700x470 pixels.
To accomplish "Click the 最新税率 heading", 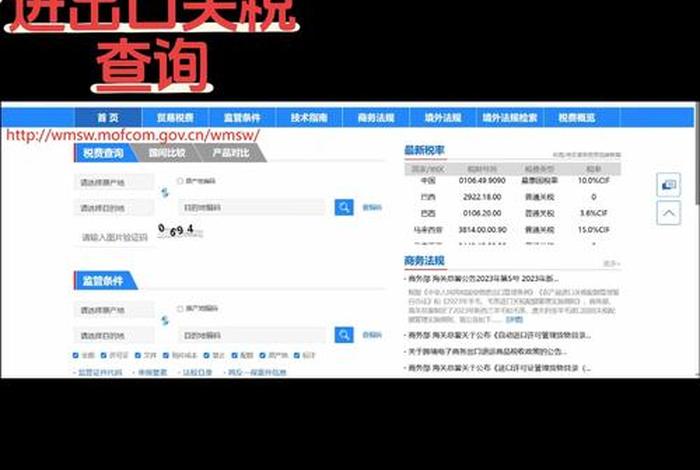I will point(424,150).
